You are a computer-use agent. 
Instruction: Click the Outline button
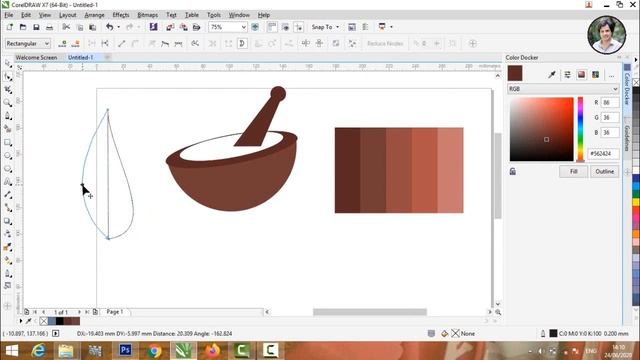[x=604, y=171]
